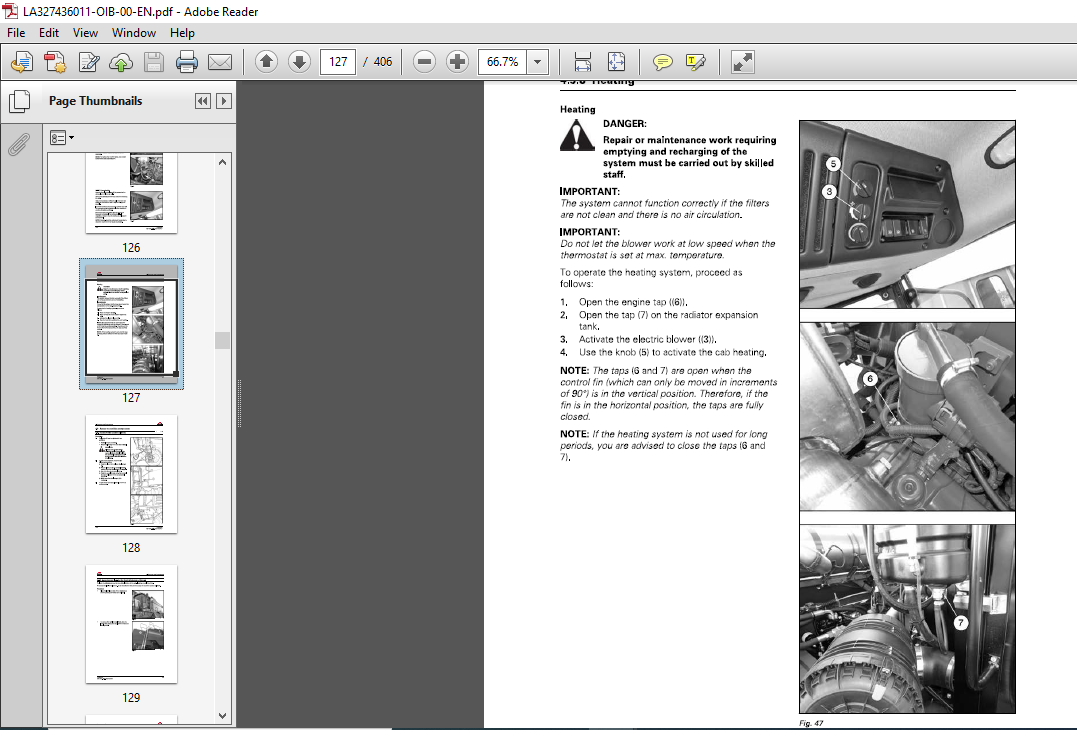Open the thumbnail options dropdown menu
The image size is (1077, 730).
[x=62, y=138]
